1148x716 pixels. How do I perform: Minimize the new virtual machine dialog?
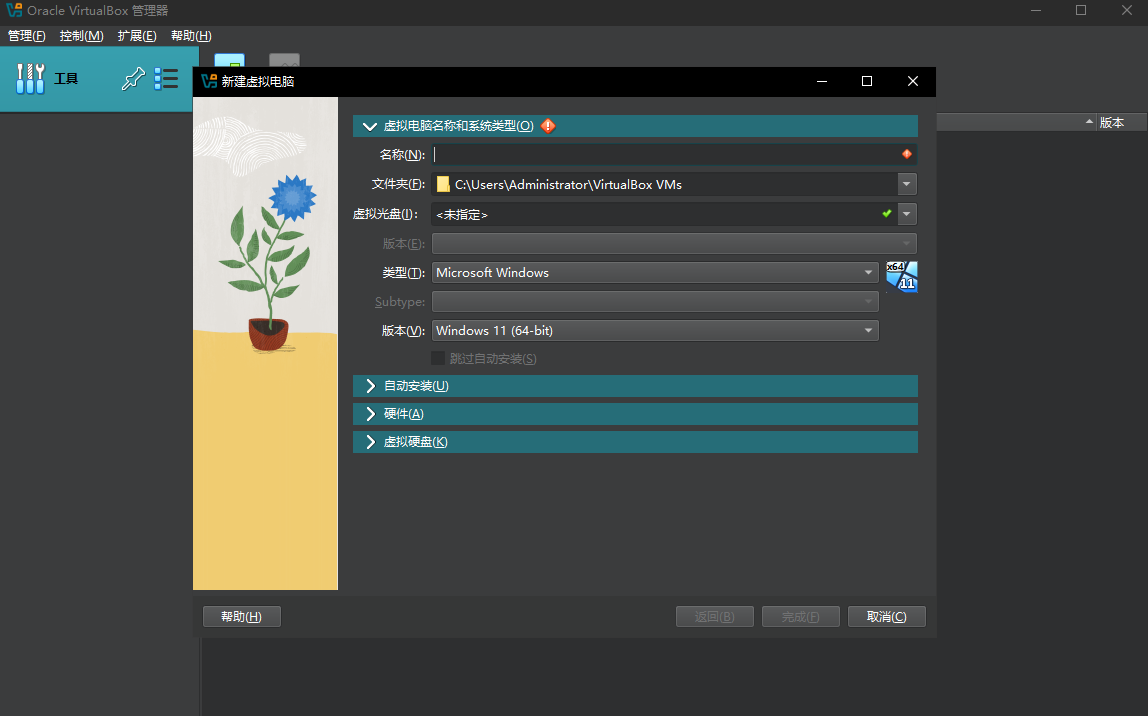click(821, 81)
